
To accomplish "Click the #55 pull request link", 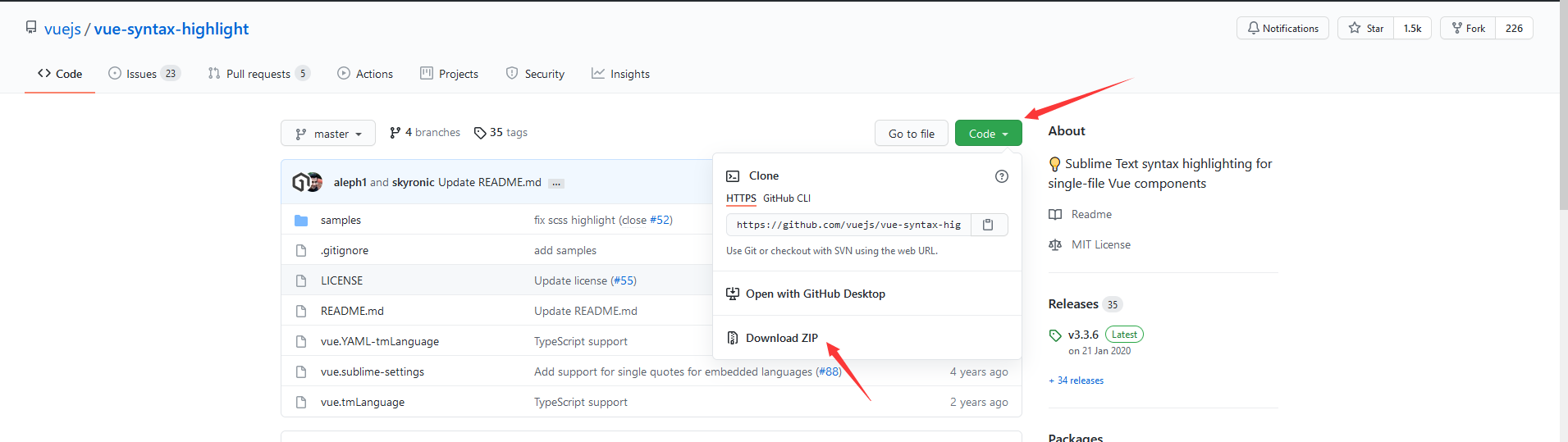I will coord(624,280).
